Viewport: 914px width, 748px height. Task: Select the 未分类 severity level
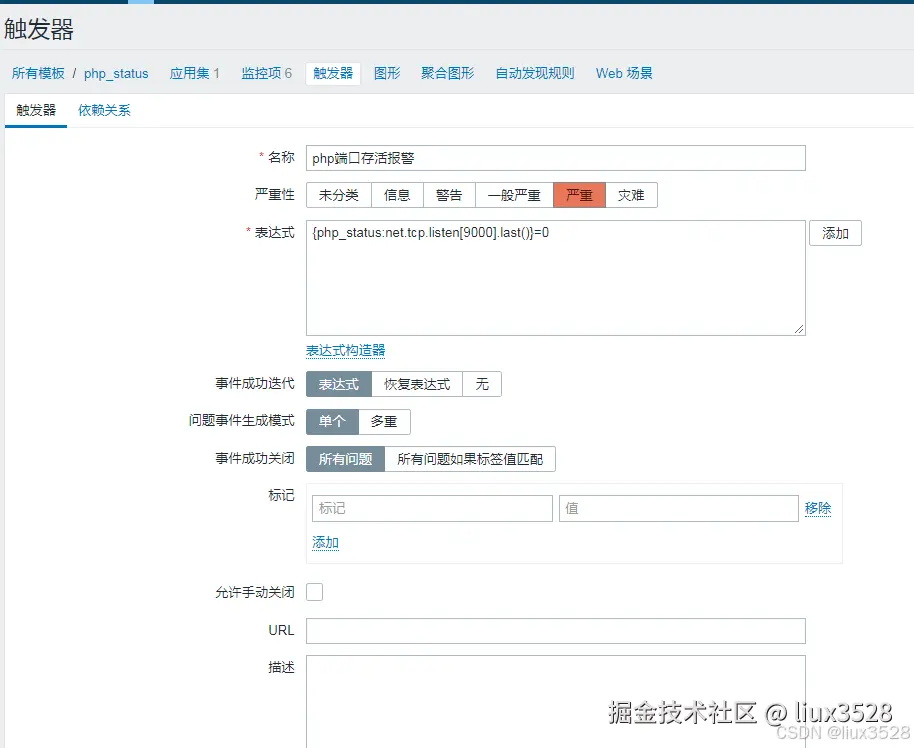338,195
